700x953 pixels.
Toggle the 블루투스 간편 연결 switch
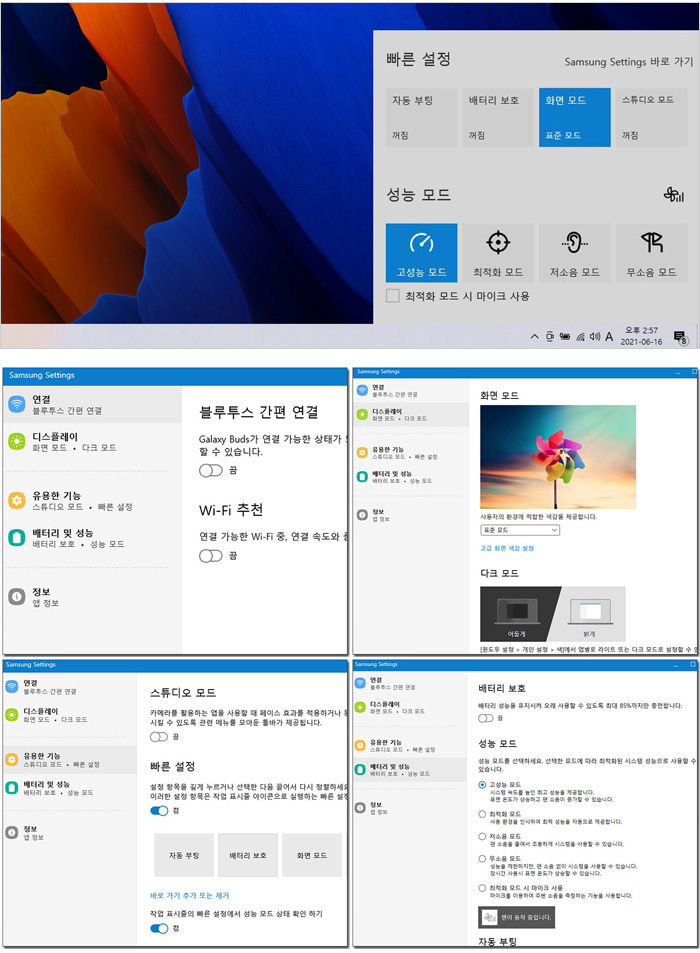click(210, 470)
